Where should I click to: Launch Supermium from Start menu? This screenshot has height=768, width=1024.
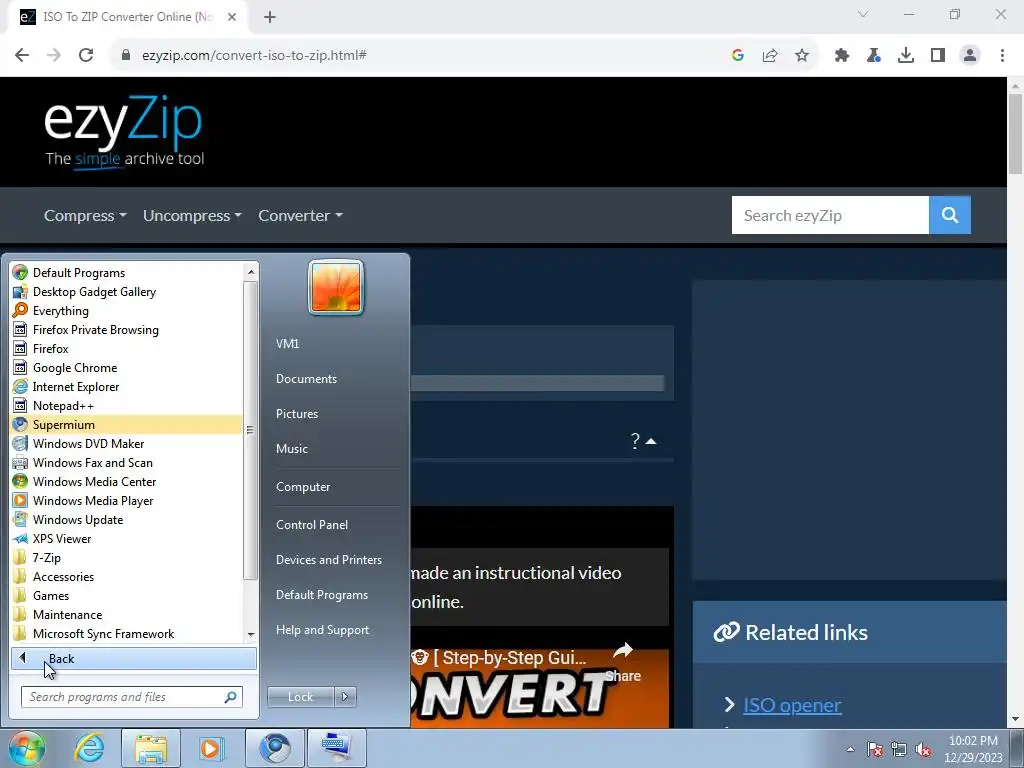pos(127,424)
